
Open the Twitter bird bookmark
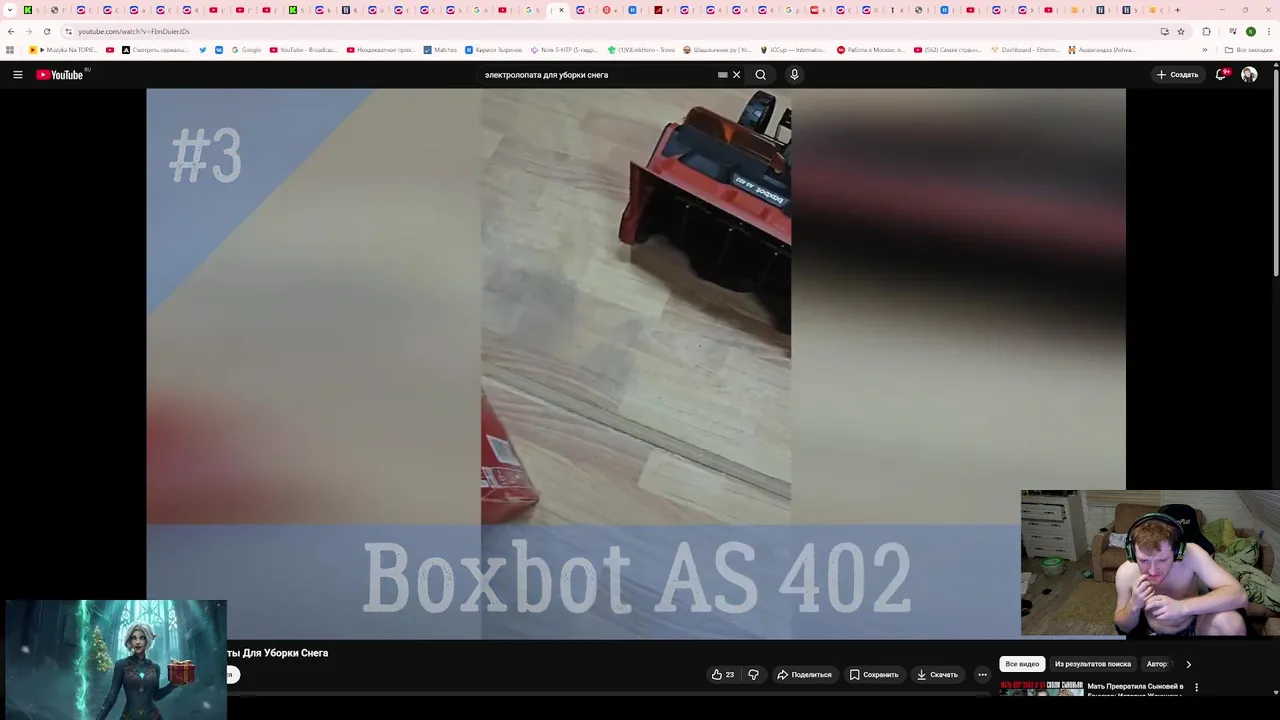[x=203, y=49]
